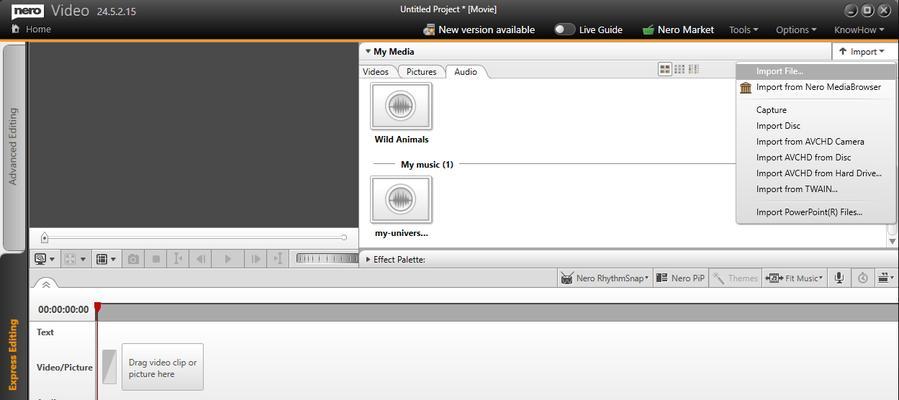The height and width of the screenshot is (400, 899).
Task: Switch to large thumbnail view
Action: tap(665, 69)
